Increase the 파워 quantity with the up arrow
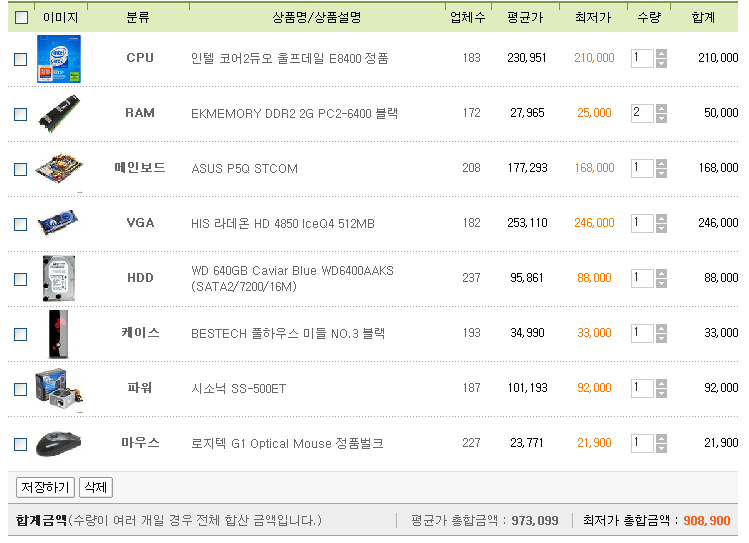This screenshot has height=543, width=749. (661, 383)
